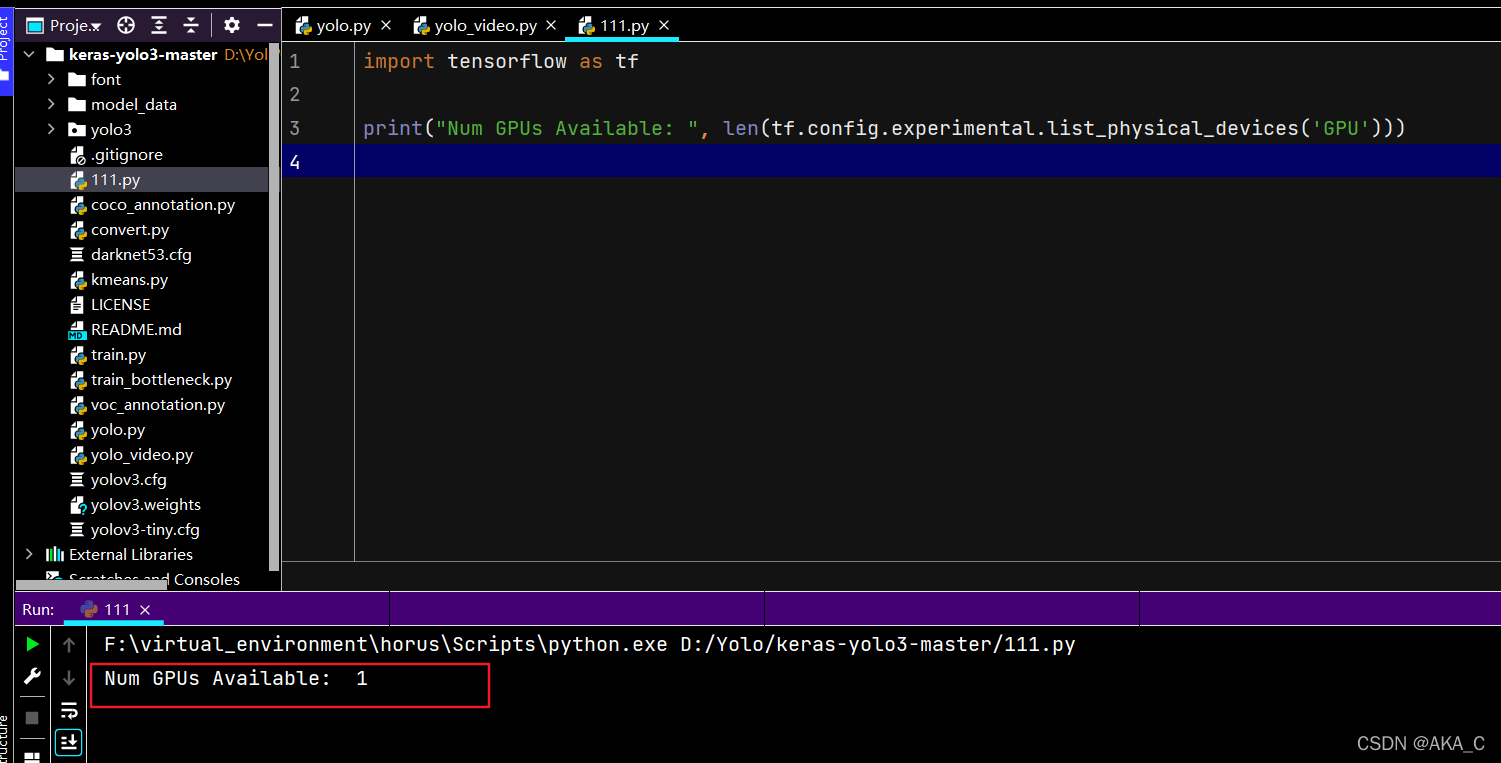The height and width of the screenshot is (763, 1501).
Task: Click the python.exe command line in console
Action: (x=589, y=645)
